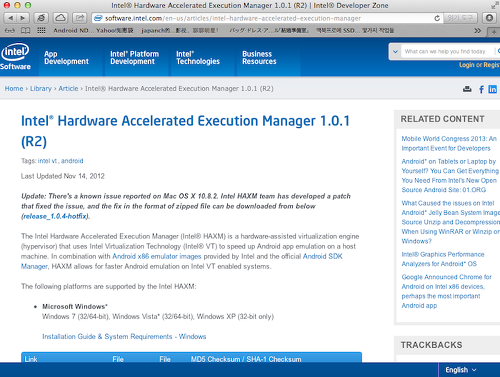
Task: Open the Downloads button in toolbar
Action: [489, 18]
